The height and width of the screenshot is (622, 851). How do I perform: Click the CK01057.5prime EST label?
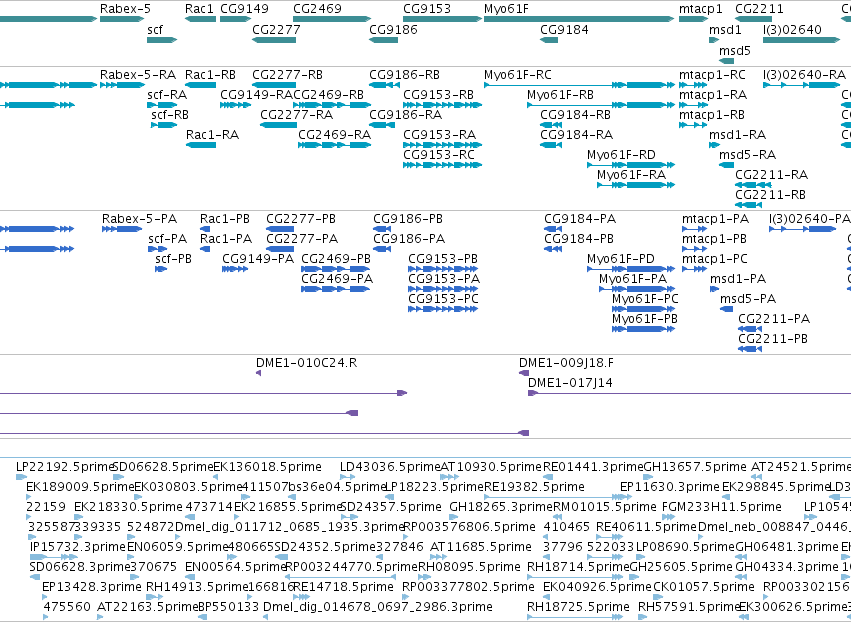tap(704, 587)
